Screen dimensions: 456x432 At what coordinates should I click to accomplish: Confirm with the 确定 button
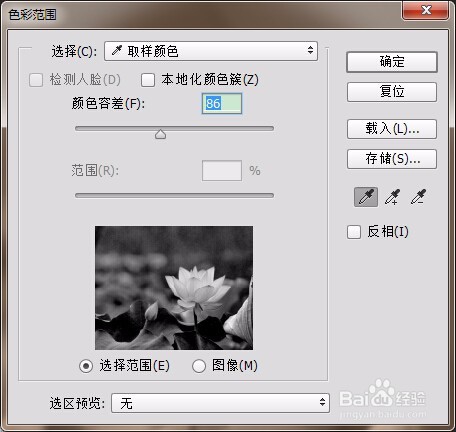pos(392,62)
